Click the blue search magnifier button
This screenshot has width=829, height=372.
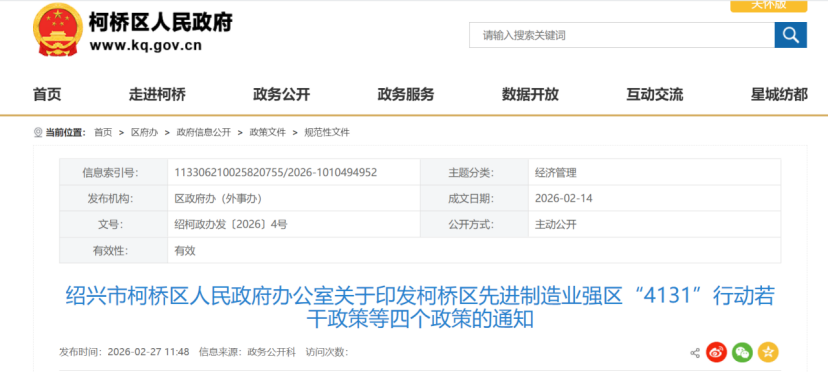point(790,35)
